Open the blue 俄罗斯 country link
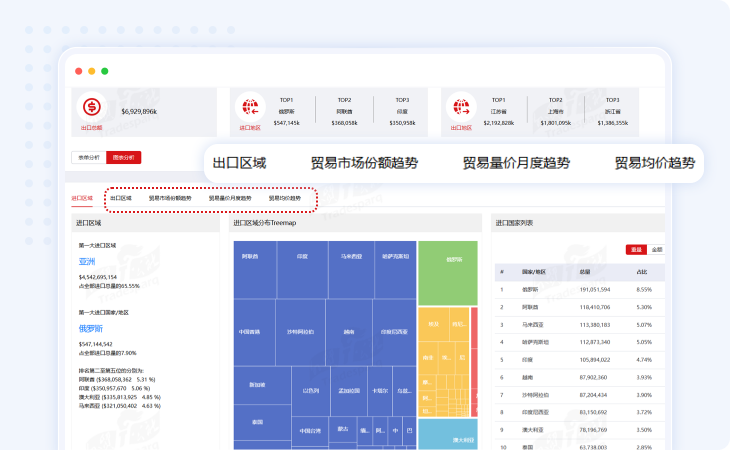The image size is (730, 450). (91, 327)
